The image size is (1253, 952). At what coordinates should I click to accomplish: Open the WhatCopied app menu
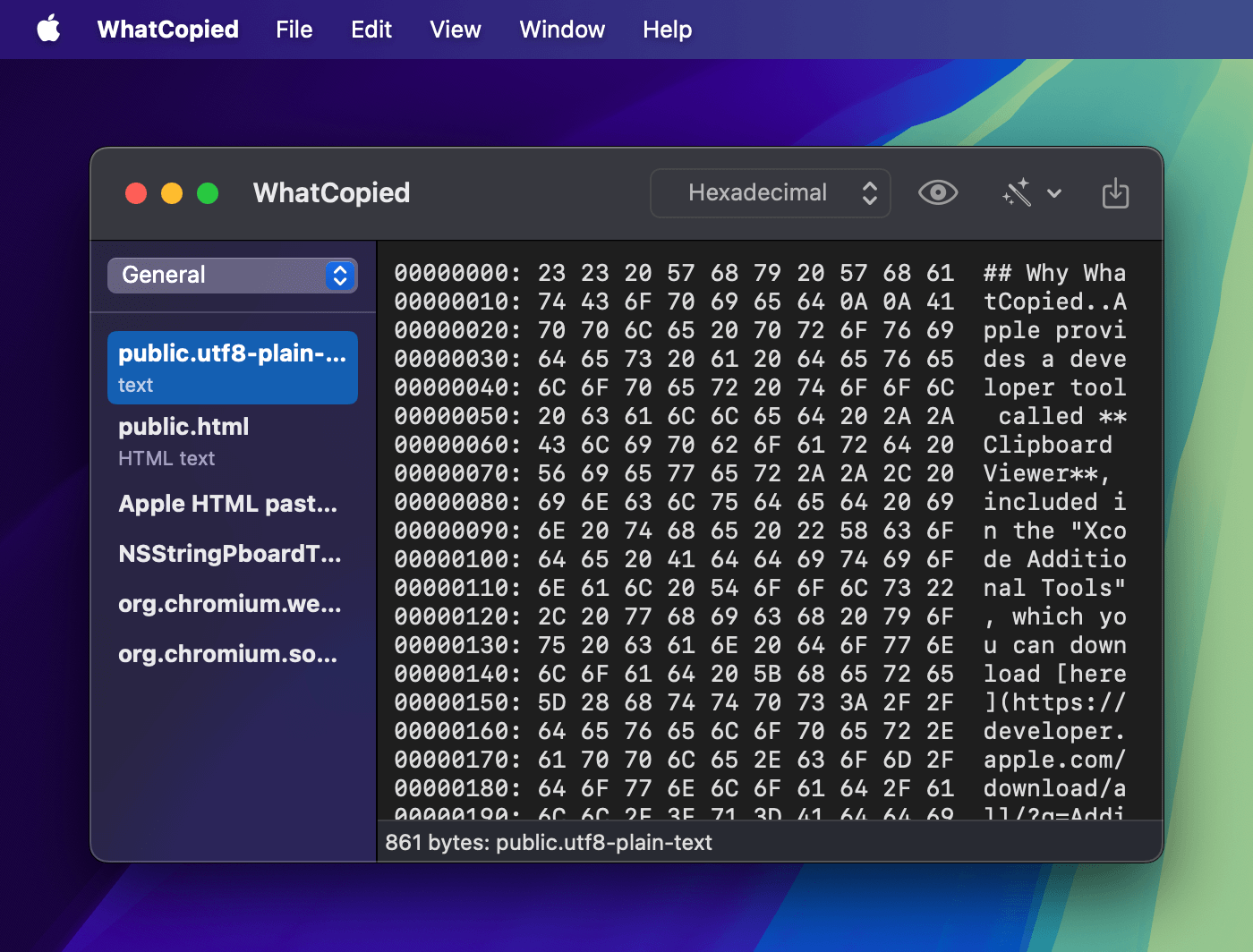168,30
